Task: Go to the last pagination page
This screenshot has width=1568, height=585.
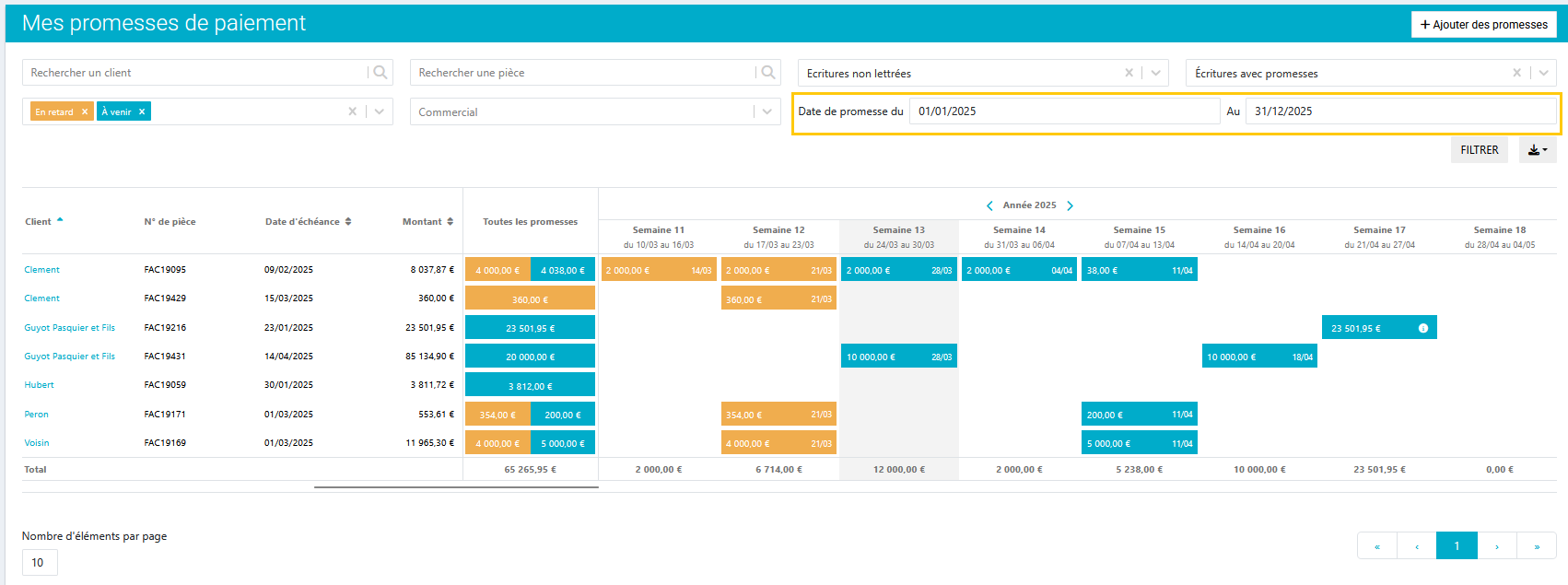Action: tap(1536, 546)
